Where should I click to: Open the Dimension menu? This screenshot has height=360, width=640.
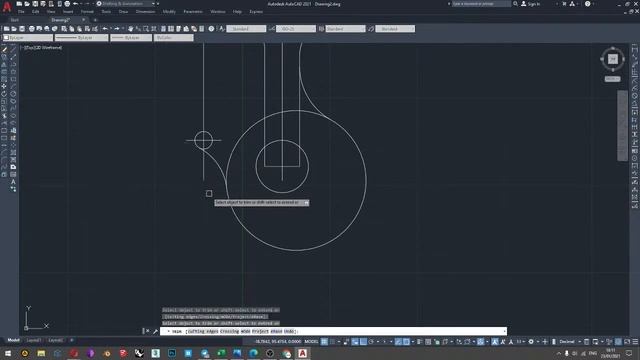coord(145,12)
